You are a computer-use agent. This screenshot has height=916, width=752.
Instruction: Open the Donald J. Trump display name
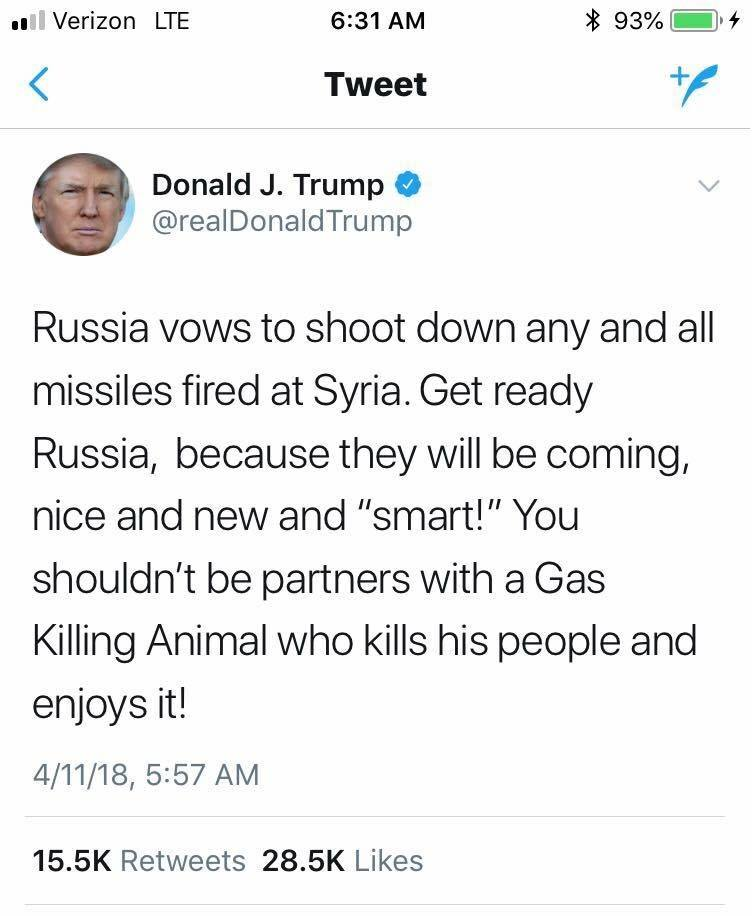click(x=267, y=185)
